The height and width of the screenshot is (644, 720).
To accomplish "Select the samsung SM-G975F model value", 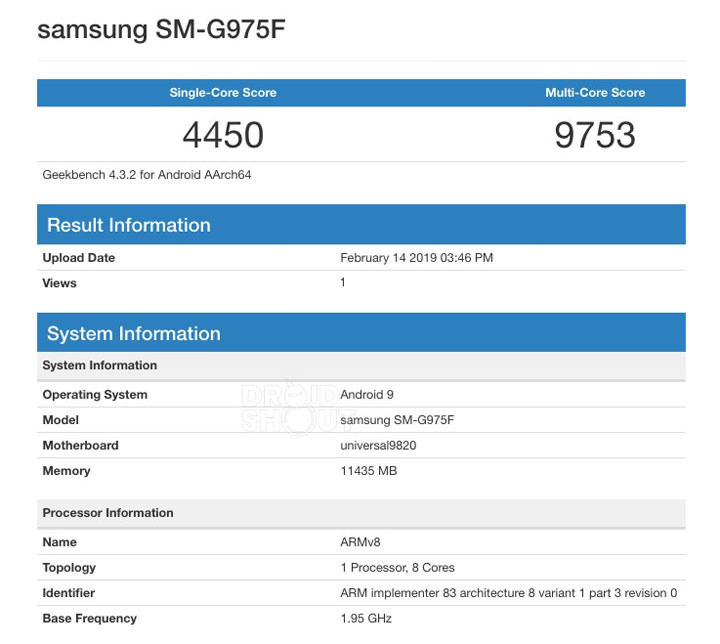I will coord(397,420).
